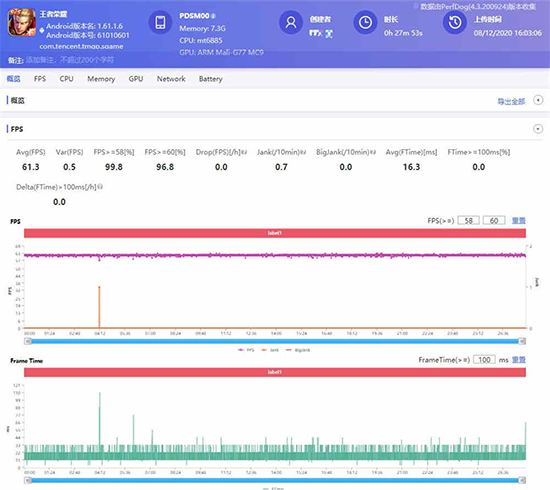Click the creator user icon
The height and width of the screenshot is (490, 550).
tap(291, 22)
